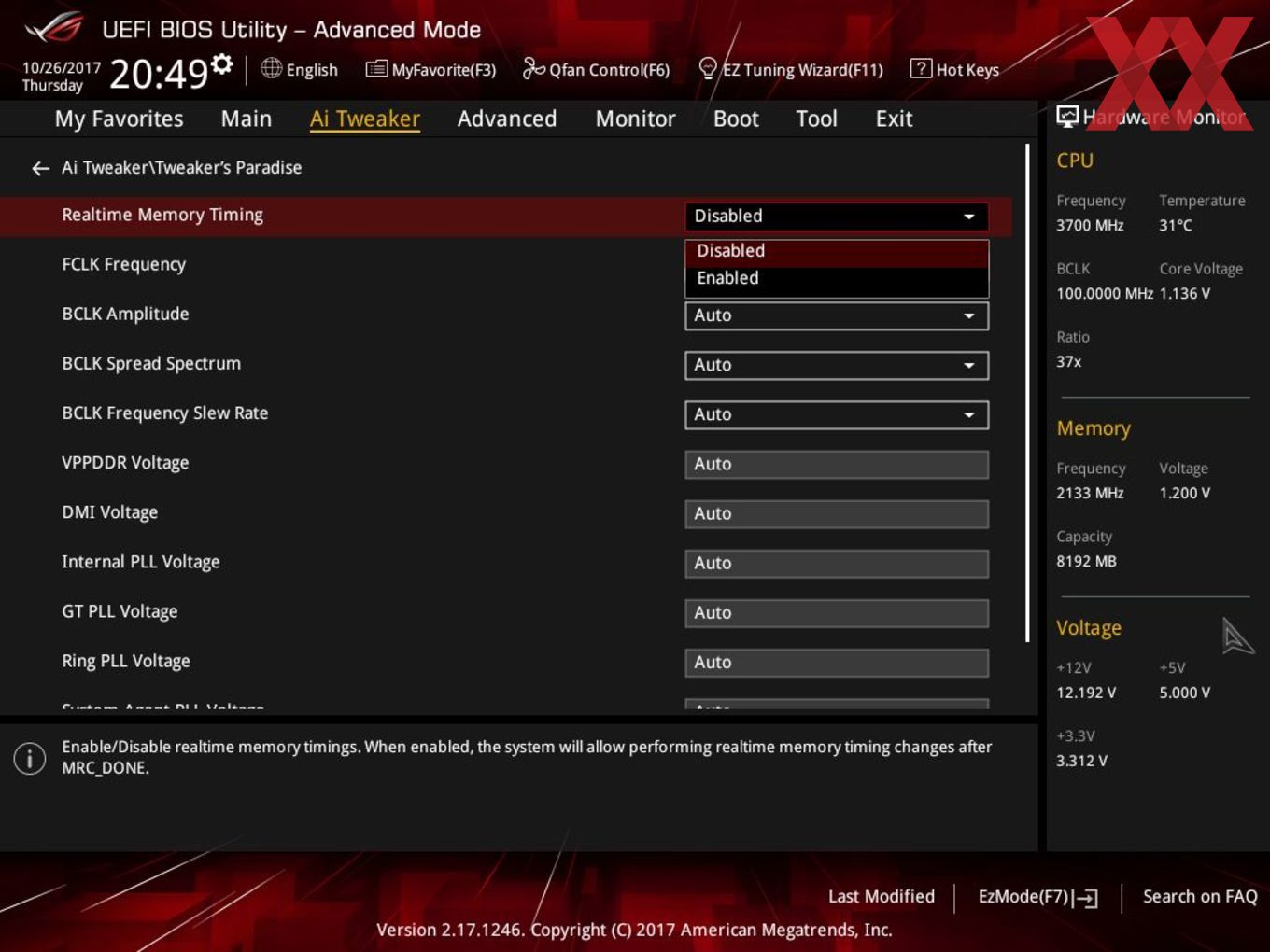Click the memory frequency 2133 MHz

coord(1090,493)
